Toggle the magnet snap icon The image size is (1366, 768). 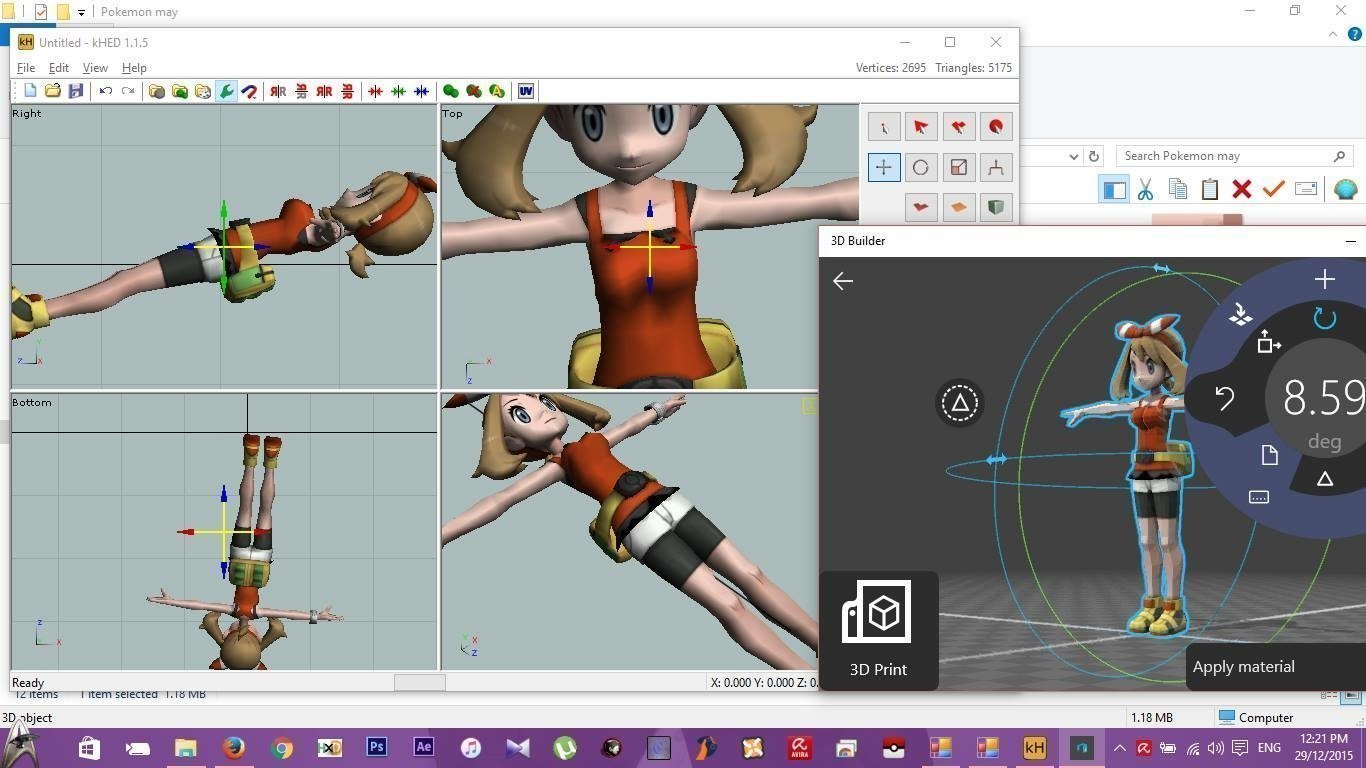(250, 91)
